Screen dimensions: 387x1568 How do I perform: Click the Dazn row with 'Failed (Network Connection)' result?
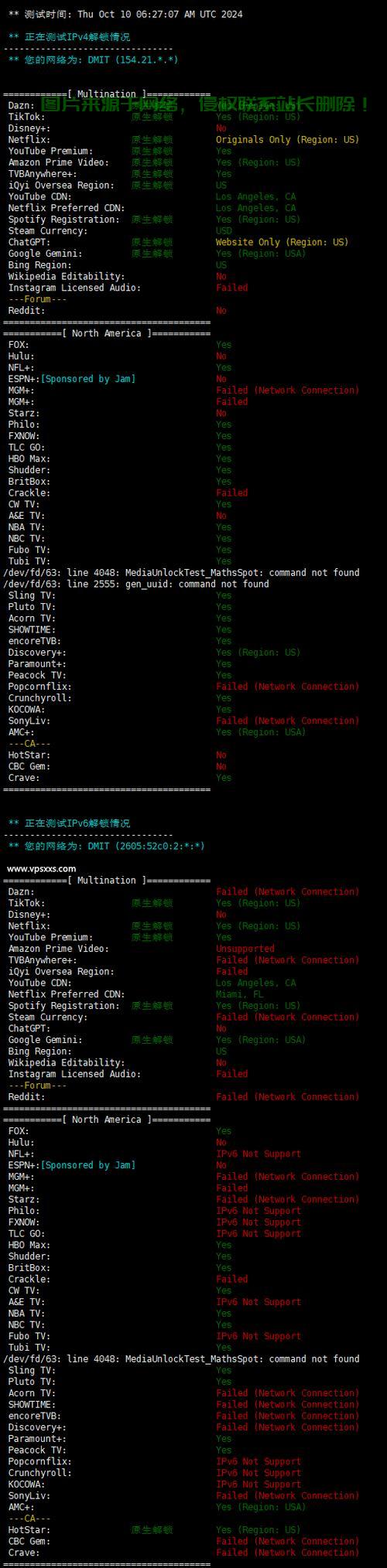(x=183, y=891)
